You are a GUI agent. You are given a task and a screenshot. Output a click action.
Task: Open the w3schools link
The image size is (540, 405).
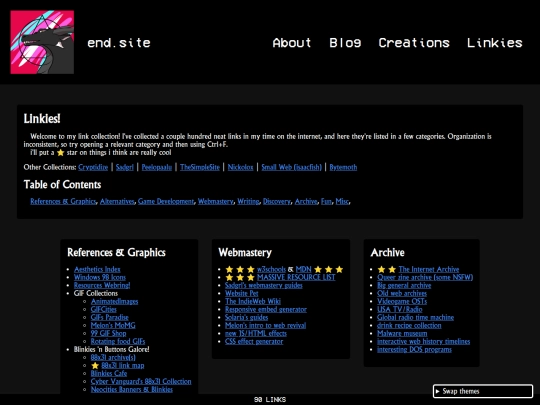[x=271, y=269]
